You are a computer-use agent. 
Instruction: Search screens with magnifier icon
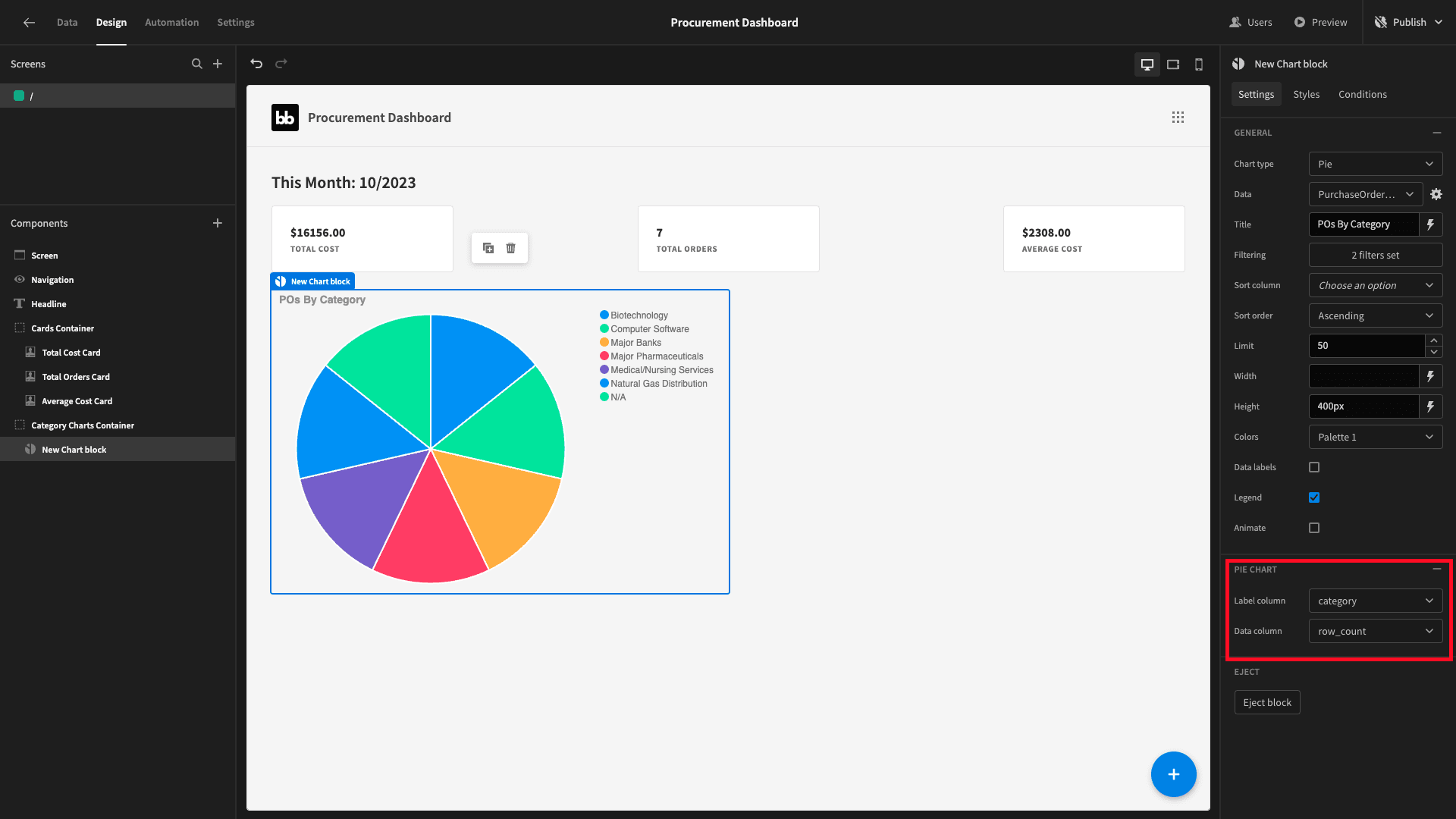[197, 64]
